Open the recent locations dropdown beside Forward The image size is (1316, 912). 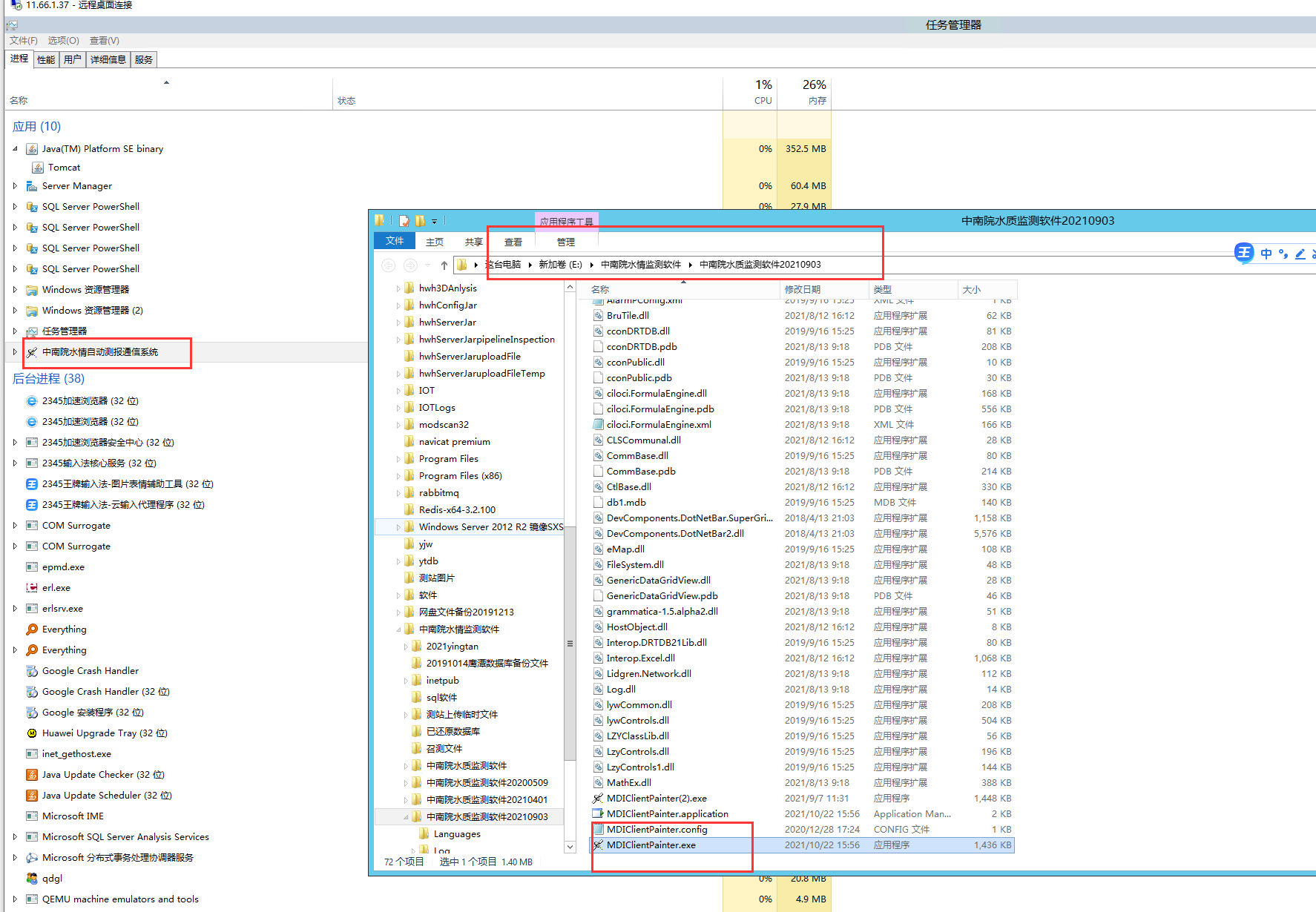click(427, 265)
